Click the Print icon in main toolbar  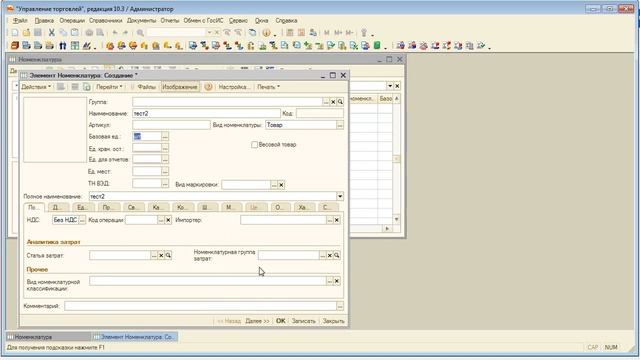coord(89,33)
